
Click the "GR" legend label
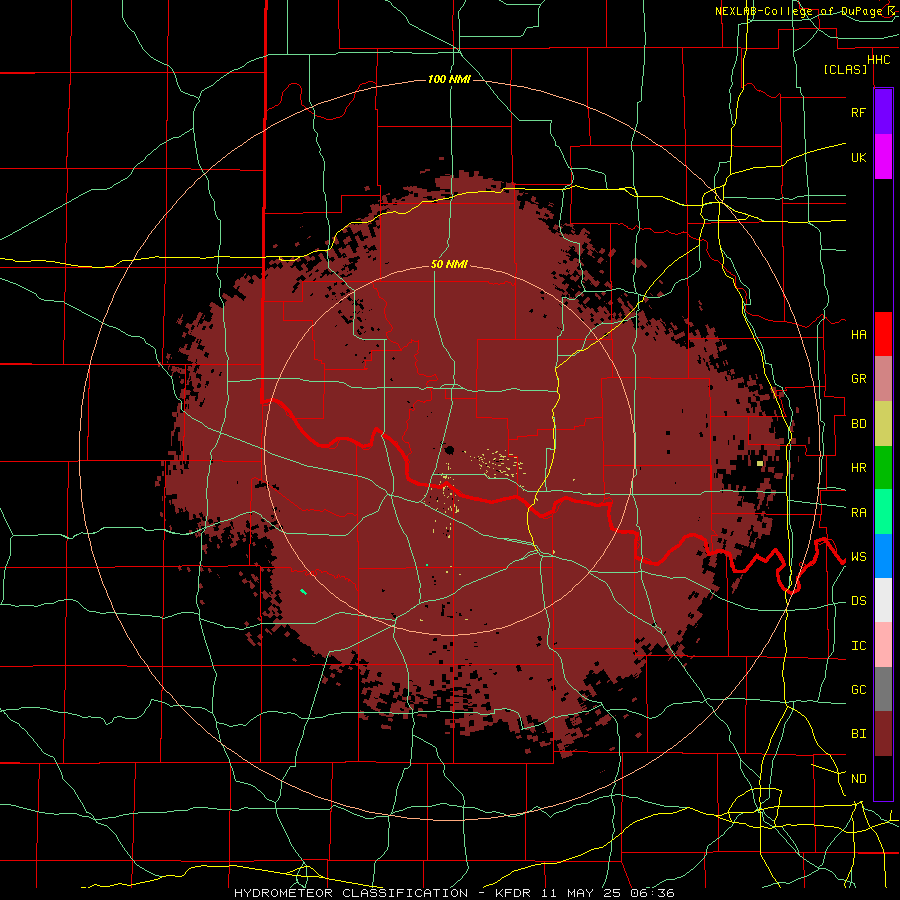pyautogui.click(x=858, y=379)
